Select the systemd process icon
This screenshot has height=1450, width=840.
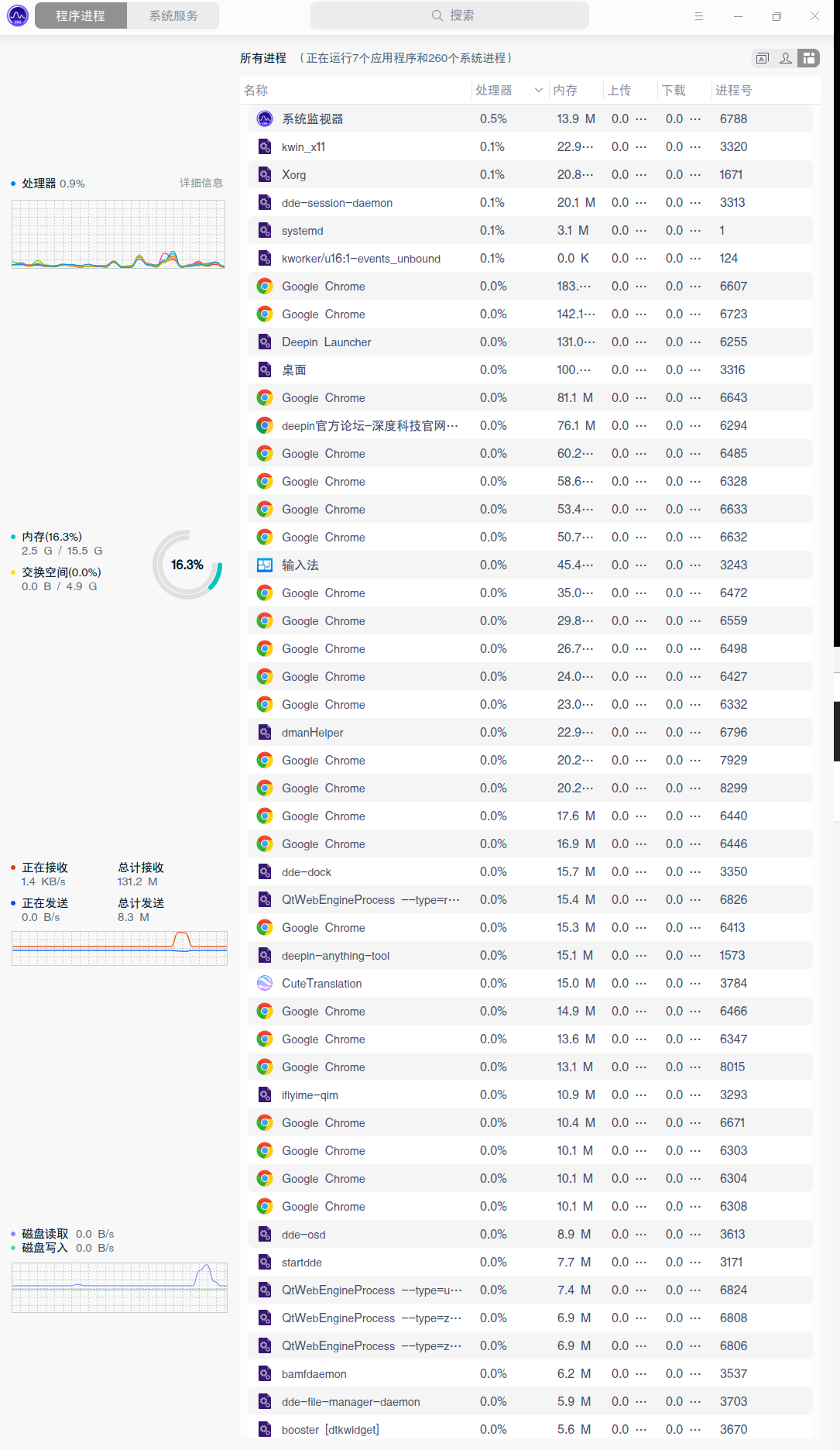point(265,230)
